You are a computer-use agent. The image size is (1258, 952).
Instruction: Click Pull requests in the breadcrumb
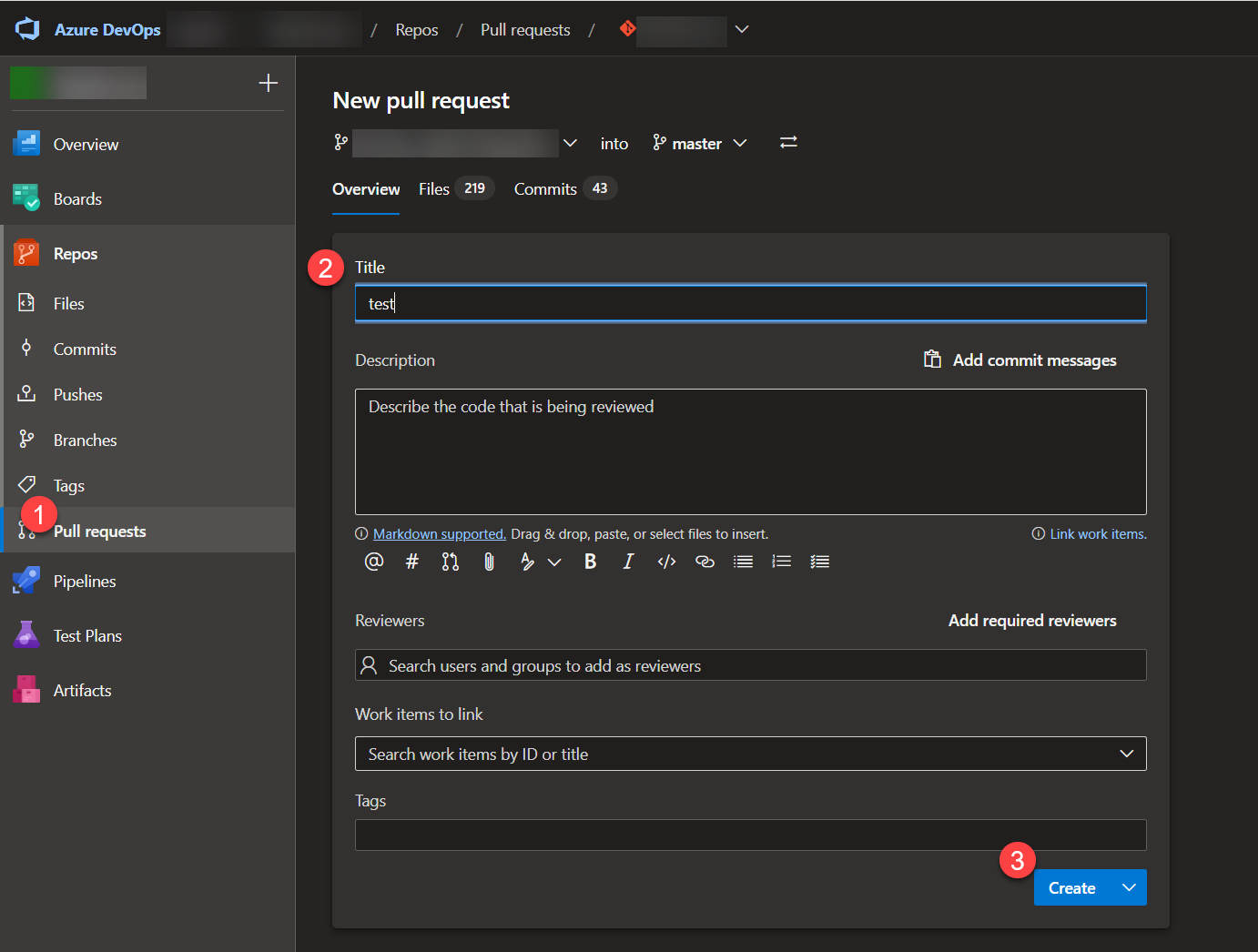(525, 30)
